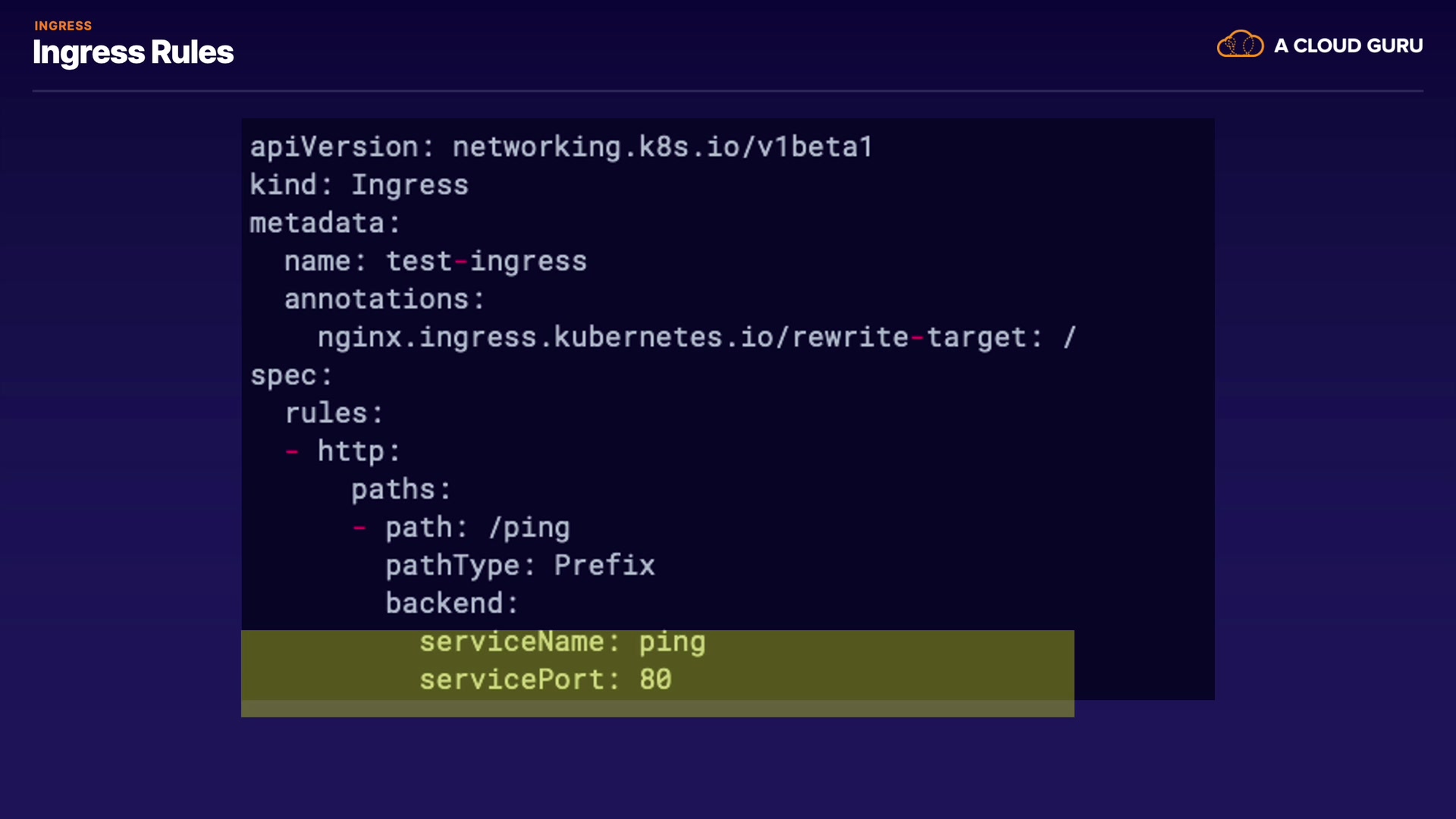
Task: Click the Ingress Rules slide title
Action: (133, 52)
